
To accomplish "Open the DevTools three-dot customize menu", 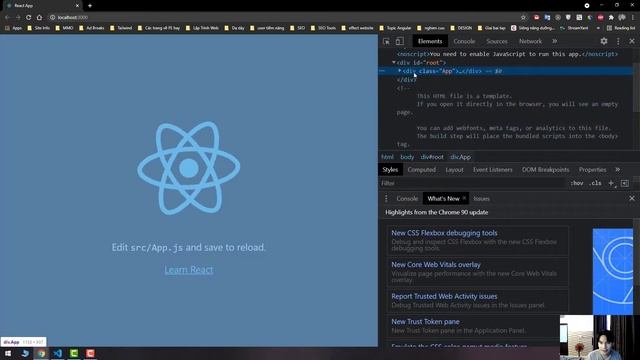I will [x=618, y=41].
